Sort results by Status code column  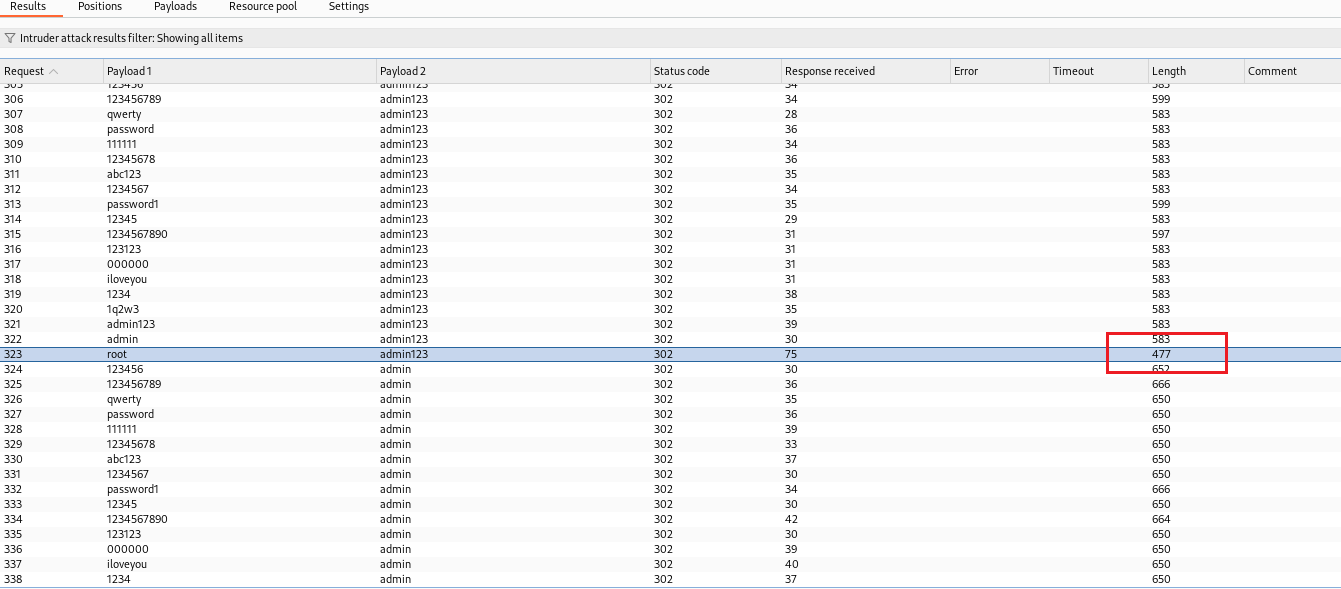681,71
